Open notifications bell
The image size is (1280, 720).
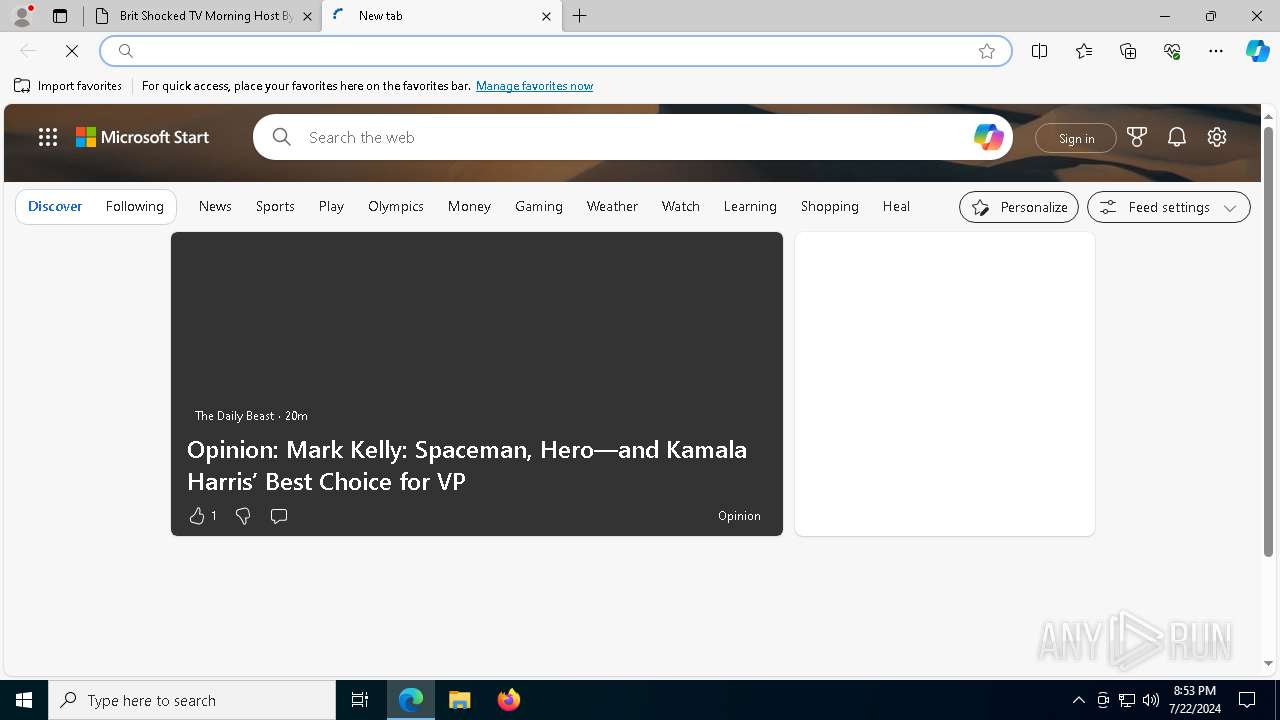click(1177, 137)
